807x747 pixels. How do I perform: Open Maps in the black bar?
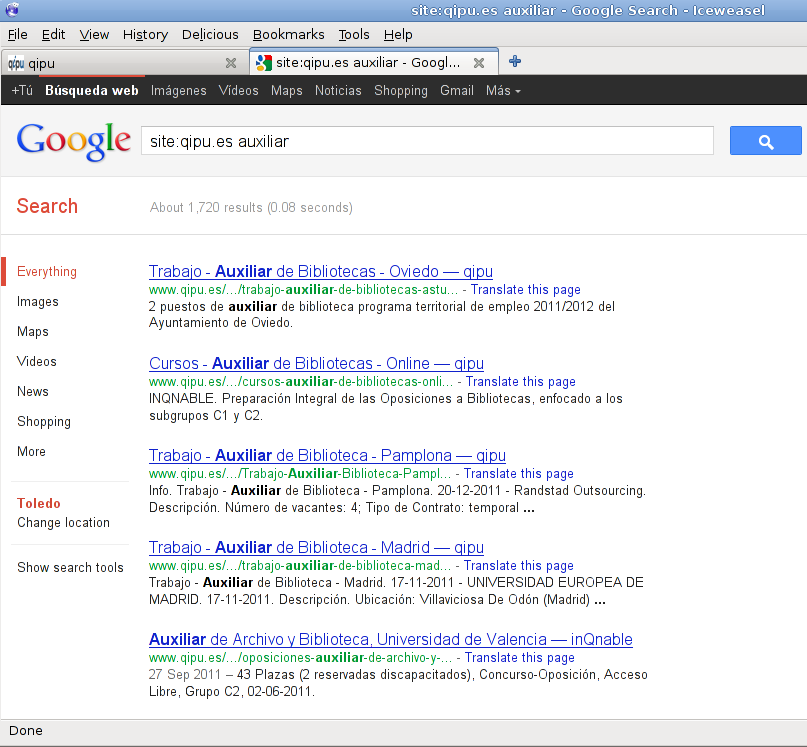[x=287, y=91]
